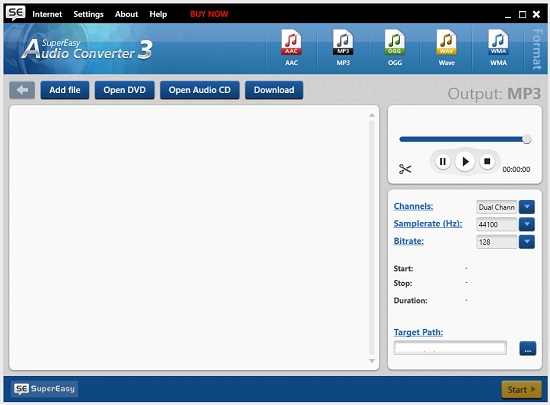Viewport: 550px width, 405px height.
Task: Stop audio playback
Action: pos(487,161)
